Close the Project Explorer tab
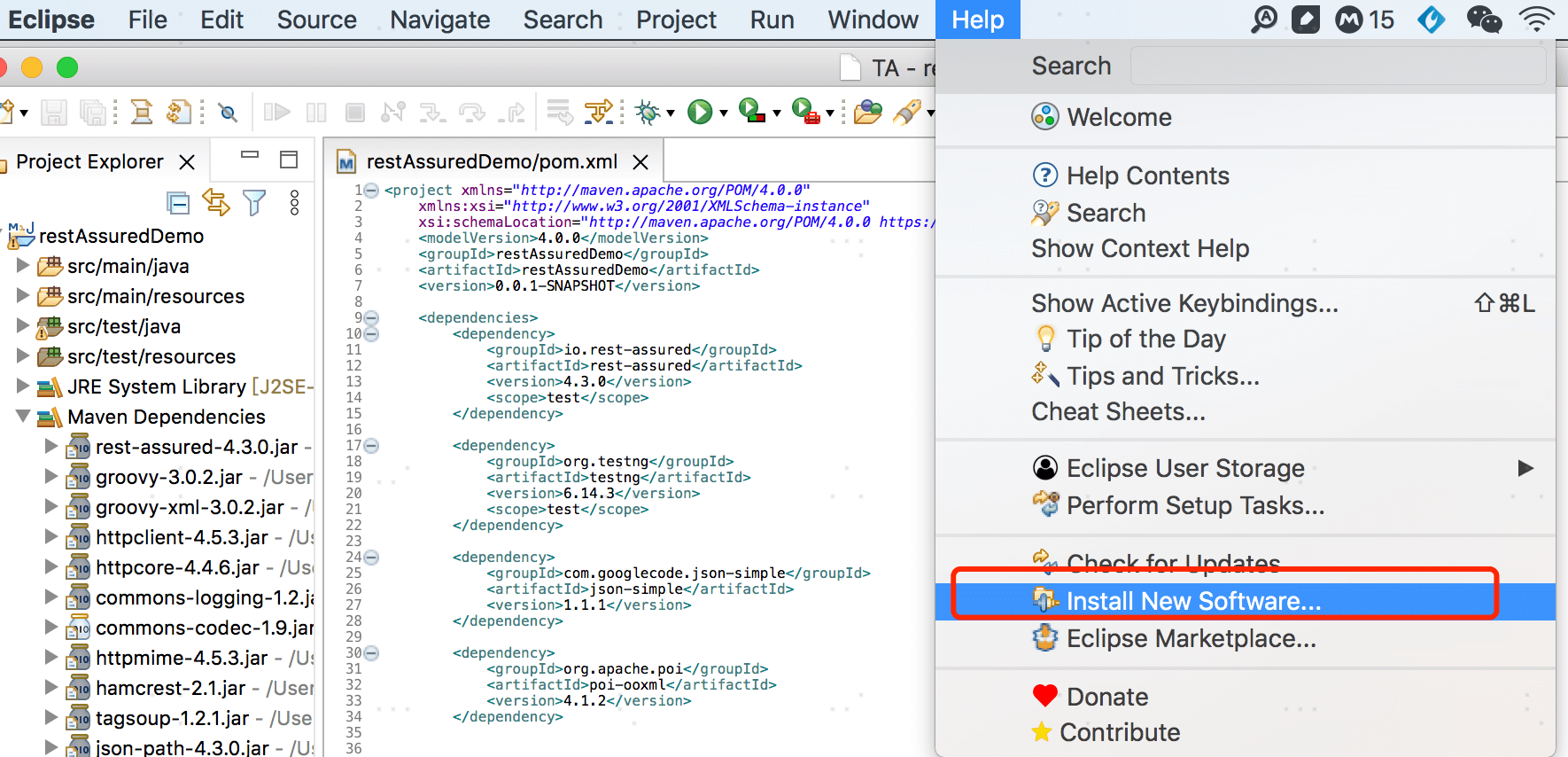Image resolution: width=1568 pixels, height=757 pixels. (x=187, y=162)
